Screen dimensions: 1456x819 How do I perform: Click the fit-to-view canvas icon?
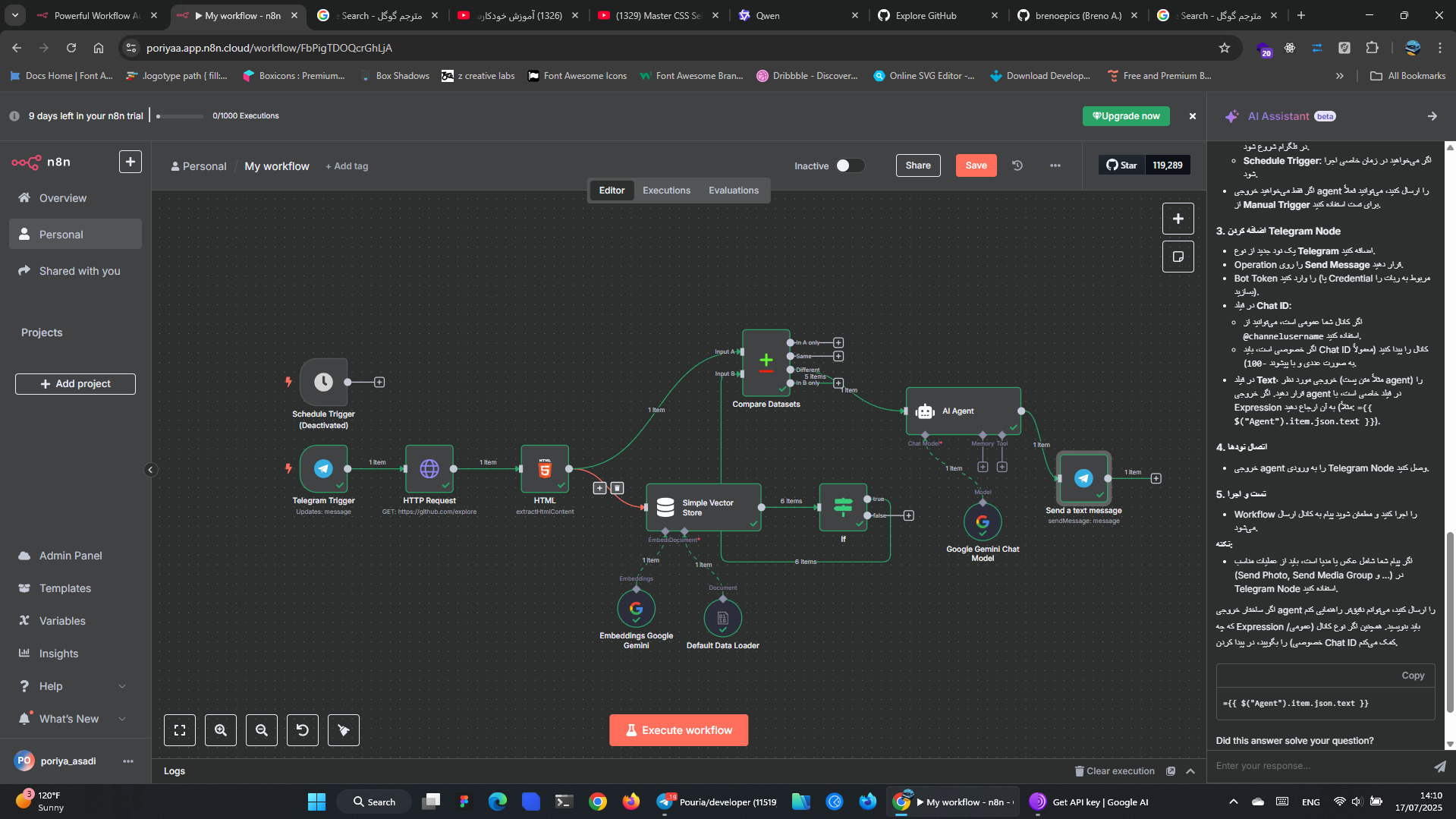coord(180,730)
